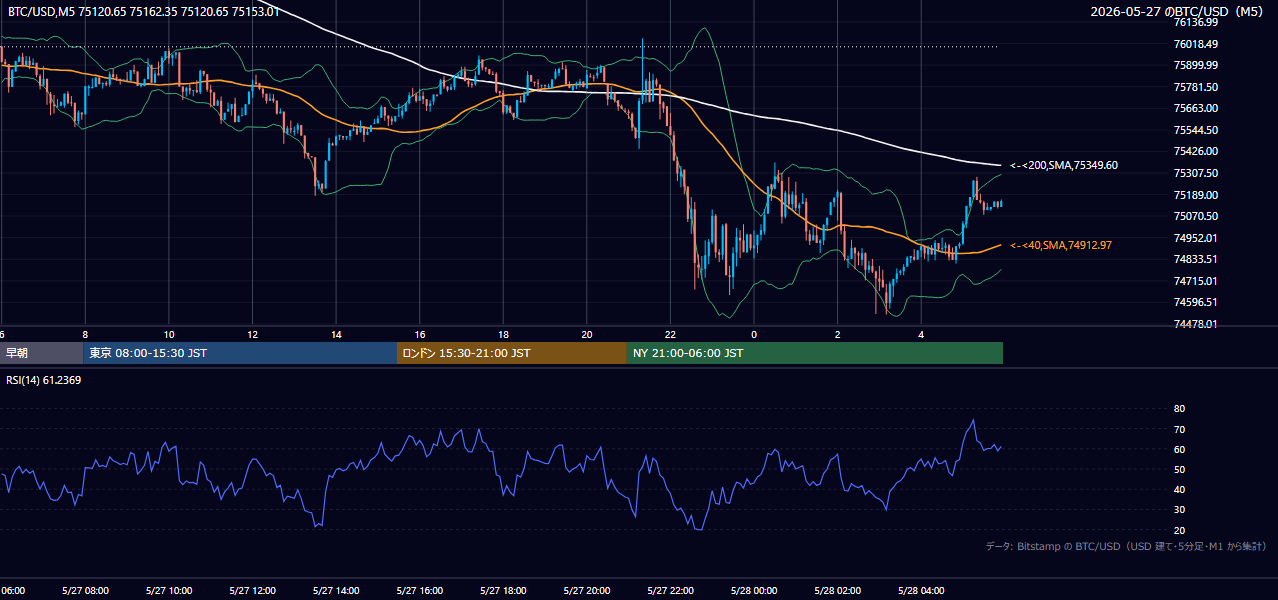The height and width of the screenshot is (600, 1278).
Task: Click the bottom time label 5/27 12:00
Action: [252, 590]
